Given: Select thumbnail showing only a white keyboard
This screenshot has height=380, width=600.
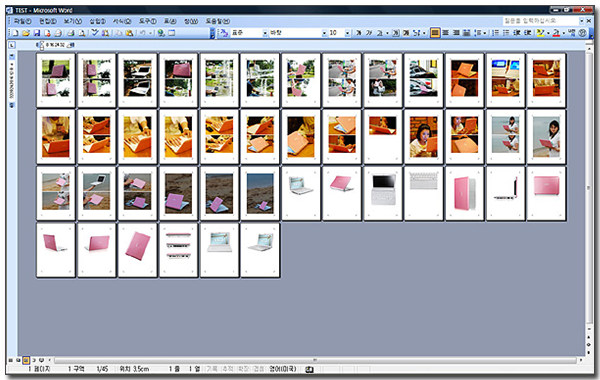Looking at the screenshot, I should coord(424,193).
